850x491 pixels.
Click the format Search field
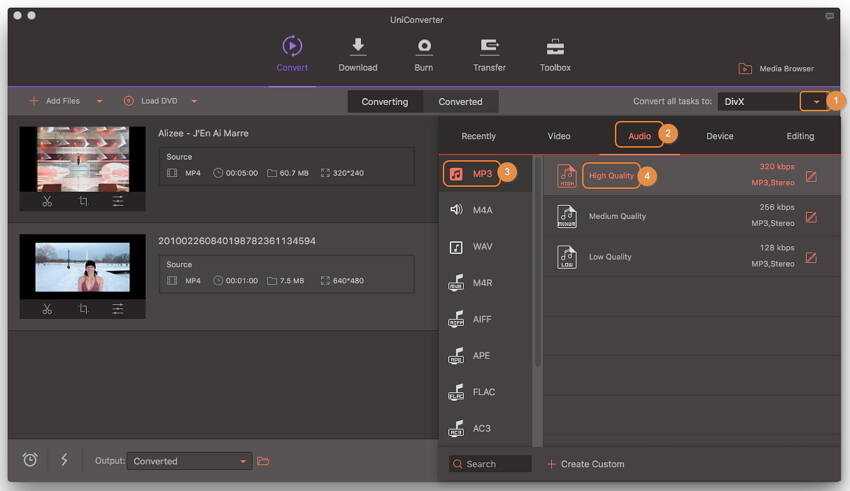click(x=490, y=464)
